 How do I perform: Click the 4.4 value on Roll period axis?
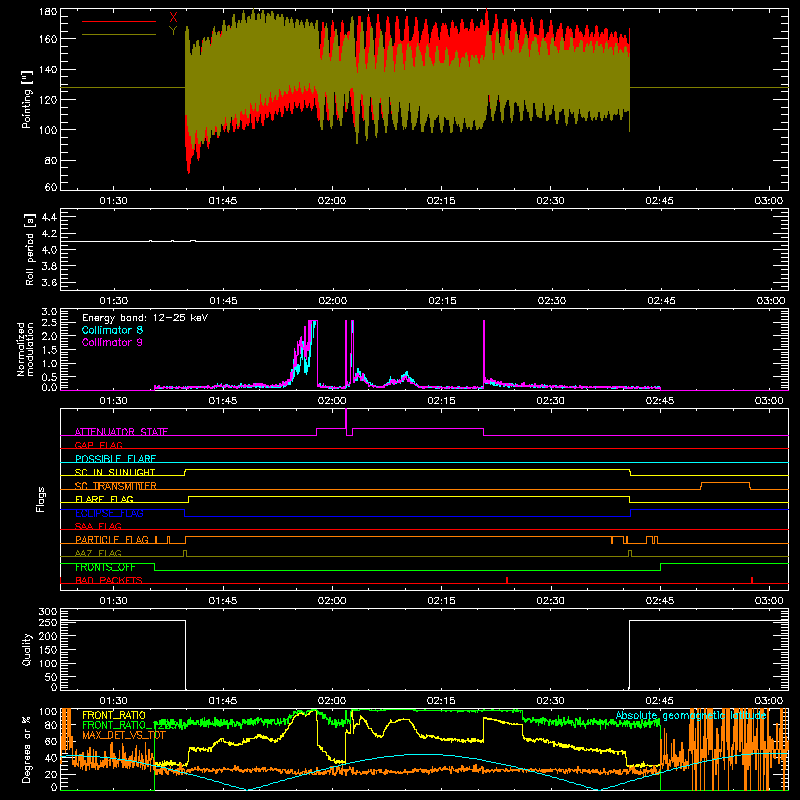coord(48,217)
